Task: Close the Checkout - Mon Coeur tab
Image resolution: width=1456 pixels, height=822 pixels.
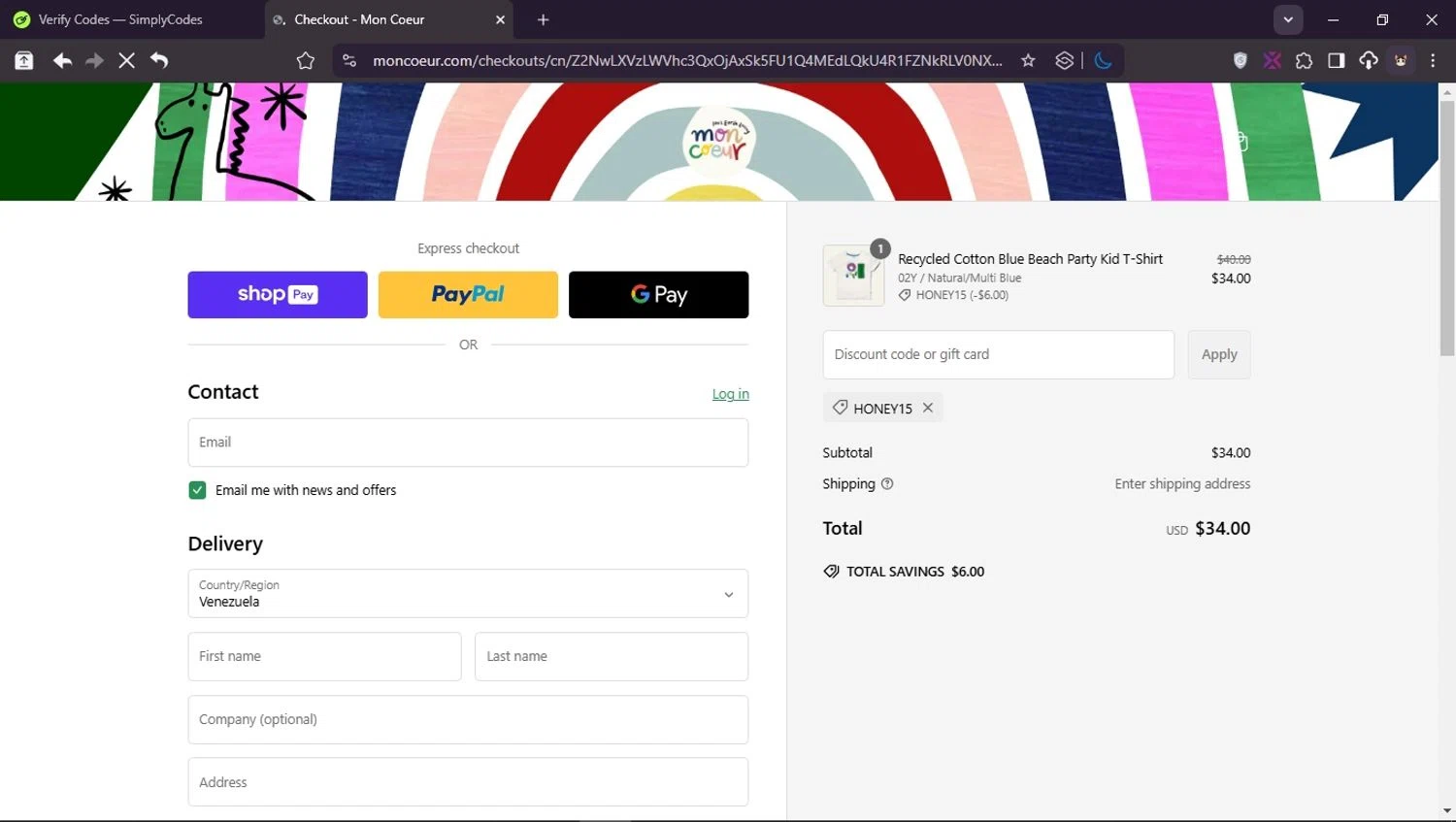Action: [501, 19]
